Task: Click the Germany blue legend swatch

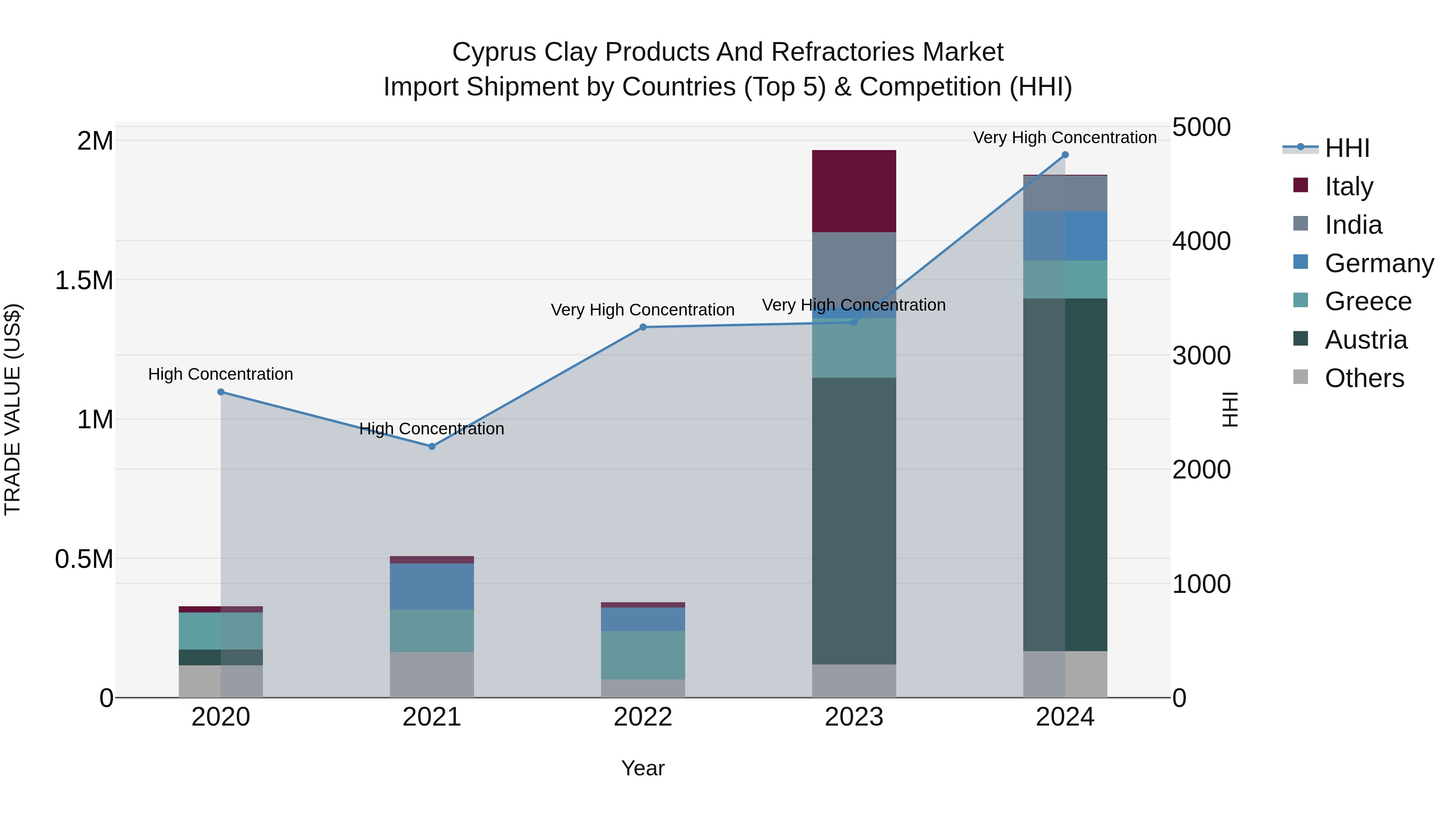Action: pos(1301,262)
